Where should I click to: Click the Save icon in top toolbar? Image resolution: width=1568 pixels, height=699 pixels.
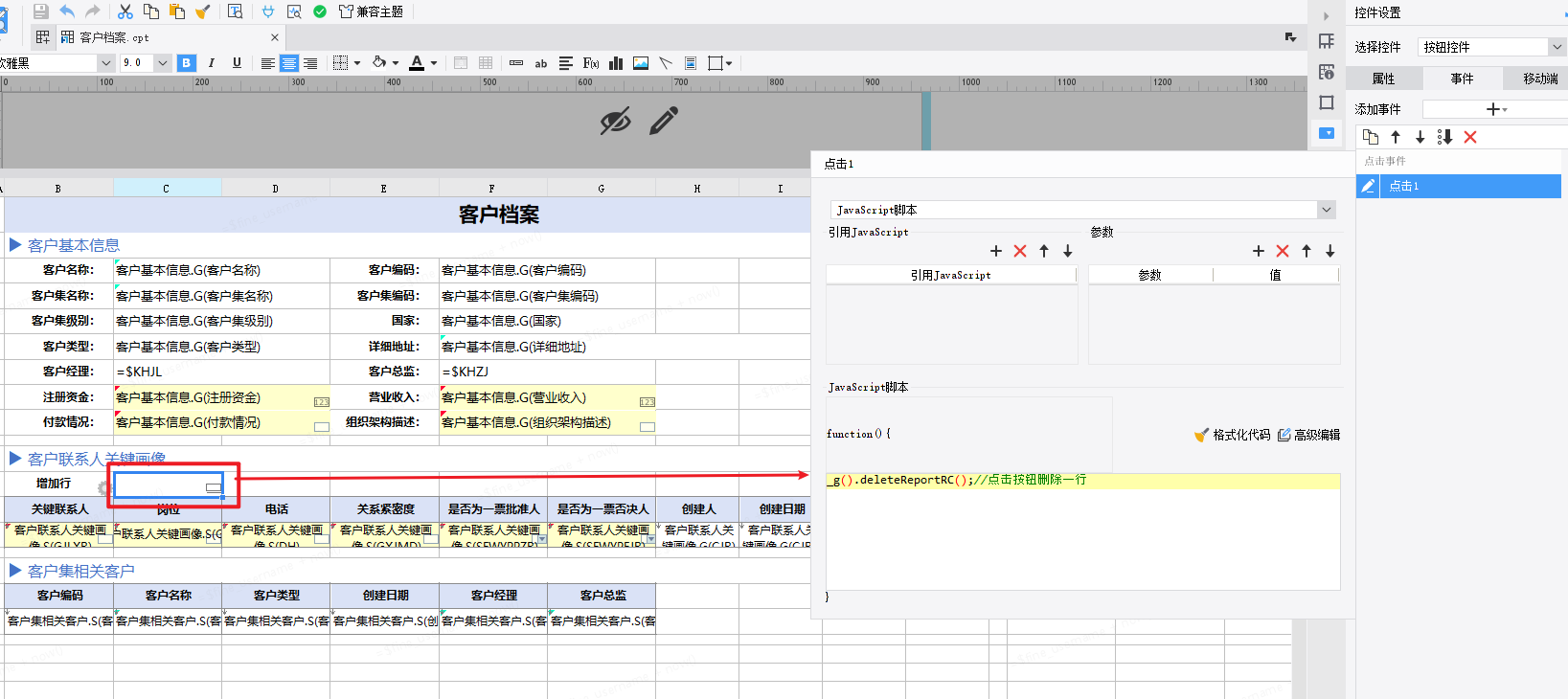(x=40, y=11)
